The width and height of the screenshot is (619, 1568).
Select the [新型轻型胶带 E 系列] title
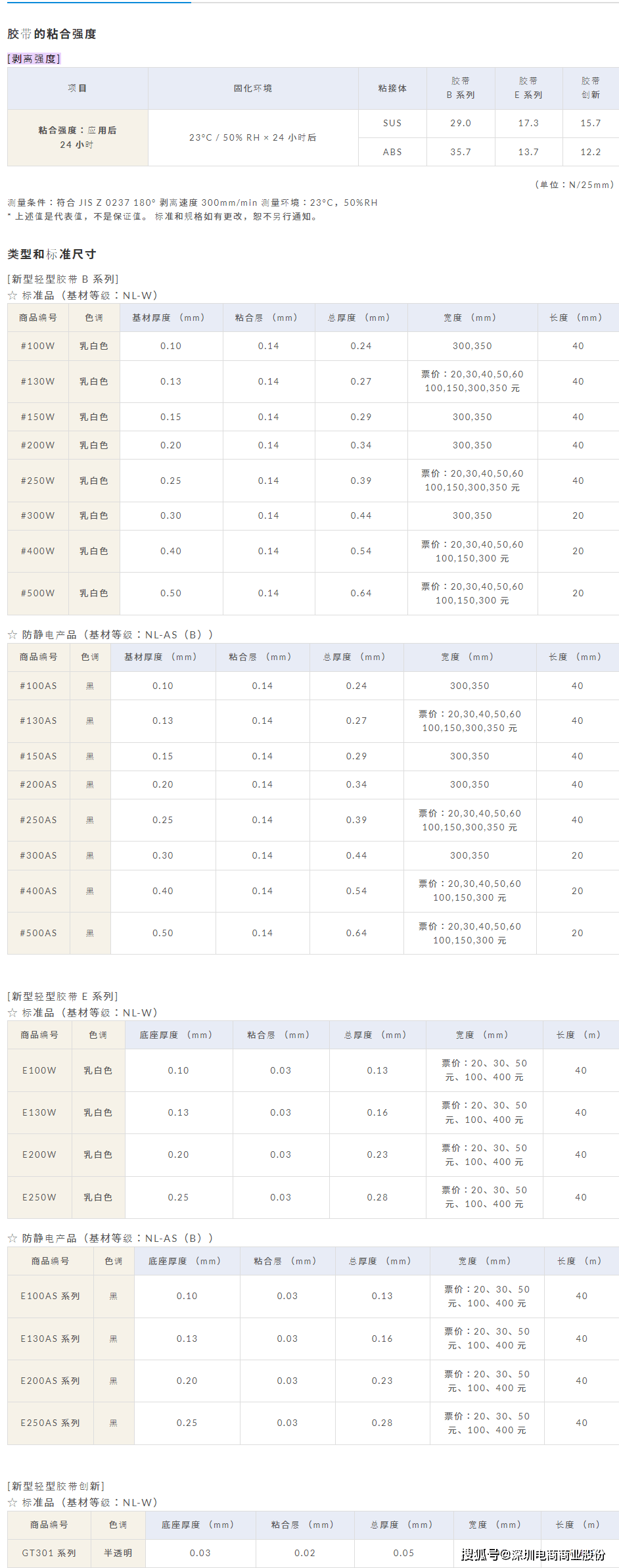[63, 997]
